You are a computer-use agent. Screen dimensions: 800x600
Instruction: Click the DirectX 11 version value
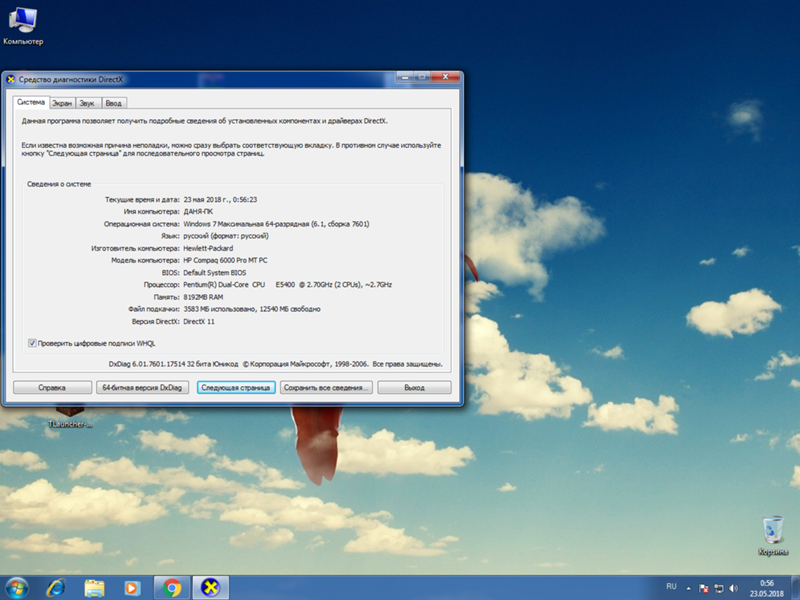(x=199, y=321)
